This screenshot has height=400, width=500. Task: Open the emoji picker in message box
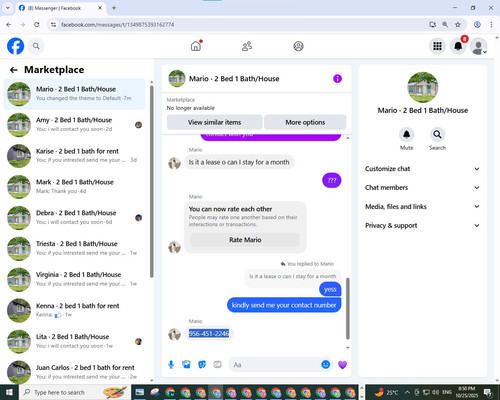[x=326, y=364]
